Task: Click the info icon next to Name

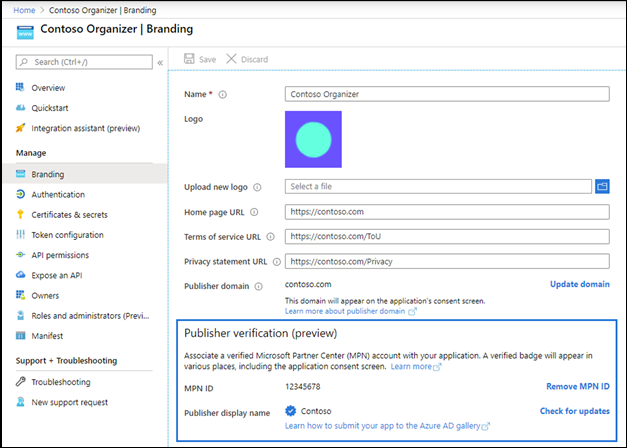Action: (223, 94)
